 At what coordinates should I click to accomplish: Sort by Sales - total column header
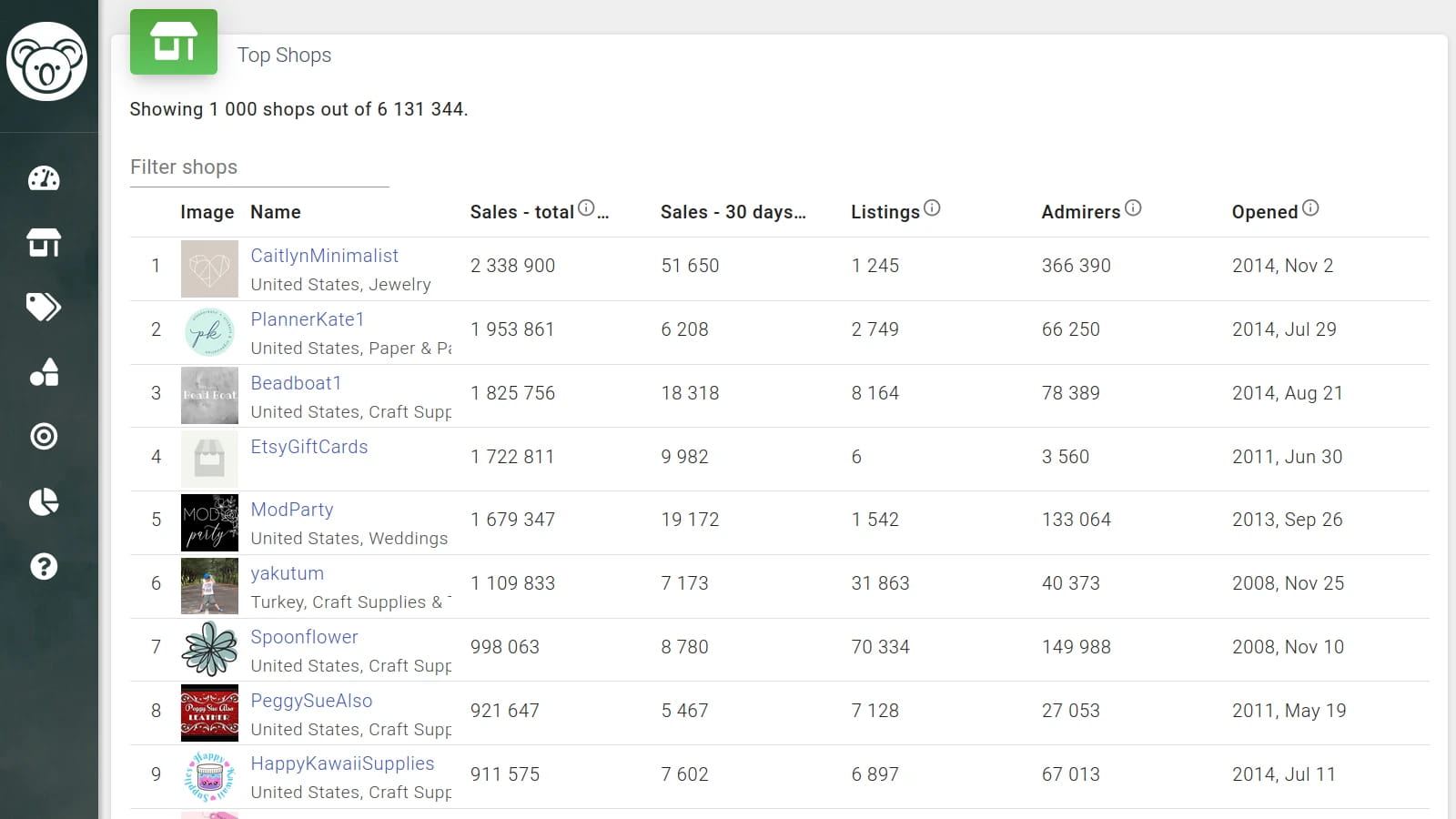pyautogui.click(x=521, y=212)
